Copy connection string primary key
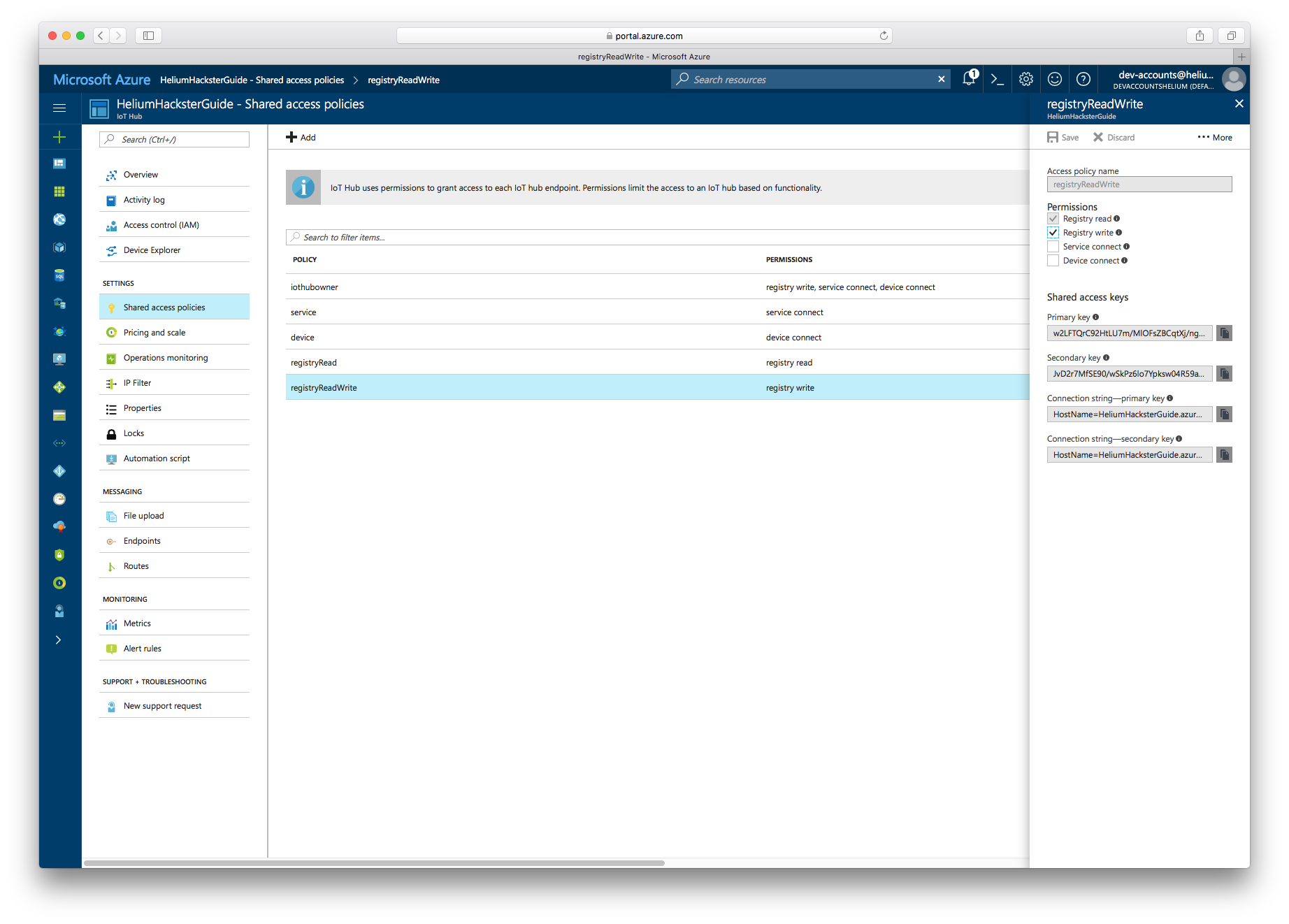1289x924 pixels. (1224, 414)
